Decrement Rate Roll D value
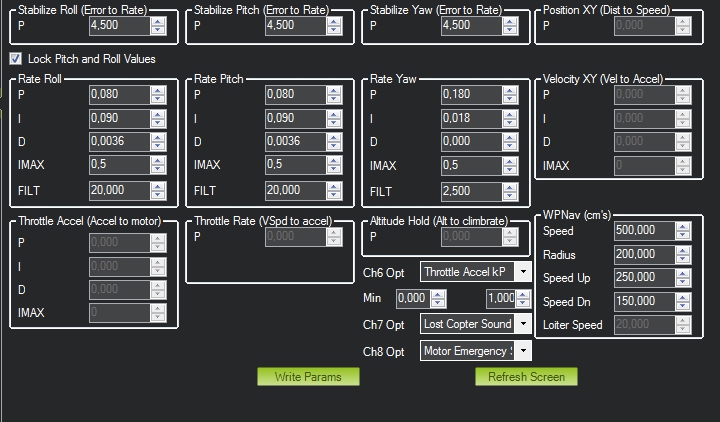Screen dimensions: 720x422 pos(158,146)
